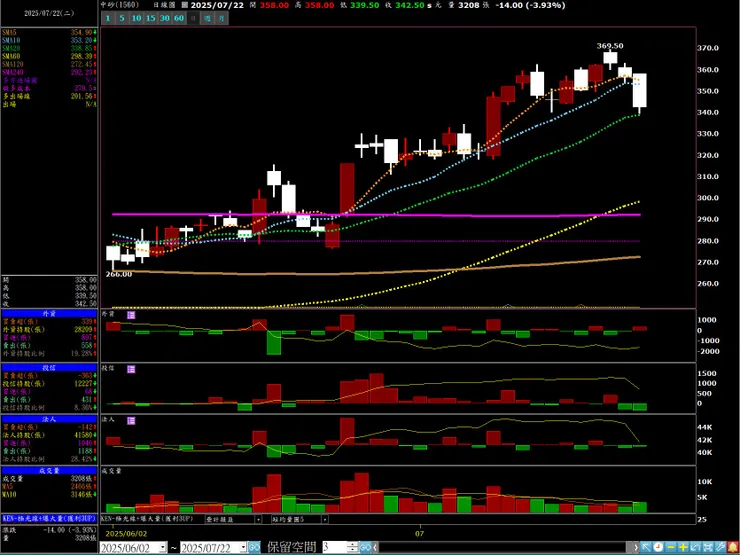This screenshot has height=555, width=740.
Task: Open the end date 2025/07/22 dropdown
Action: (243, 548)
